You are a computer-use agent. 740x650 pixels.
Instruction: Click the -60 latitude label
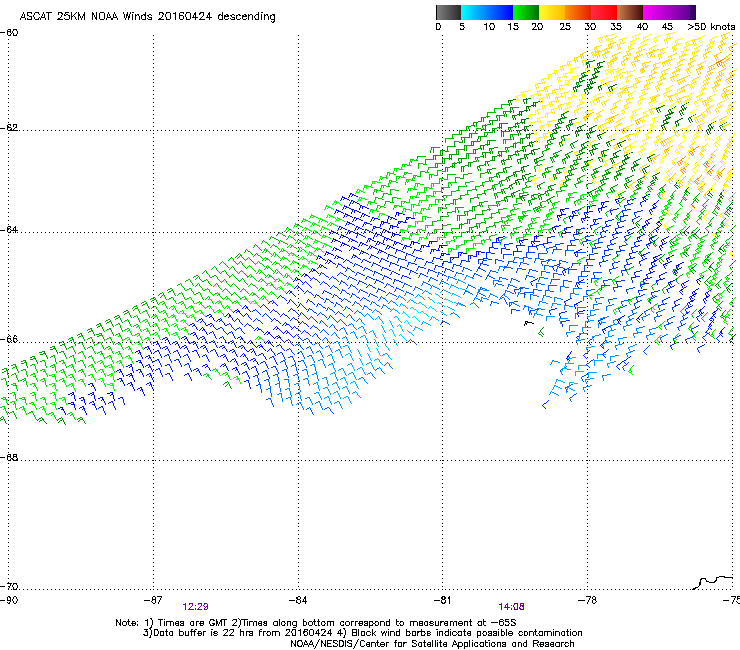9,33
